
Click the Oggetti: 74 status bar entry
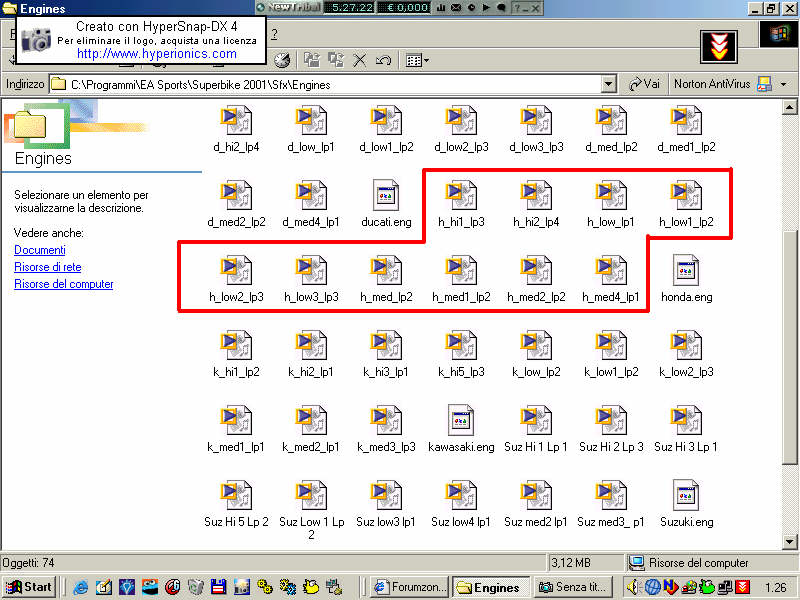coord(28,563)
